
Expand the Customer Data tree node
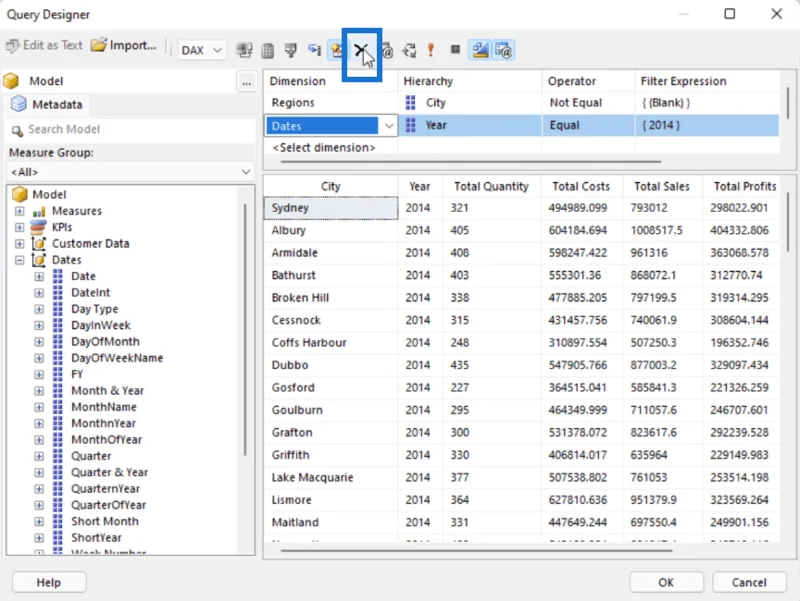pyautogui.click(x=19, y=244)
